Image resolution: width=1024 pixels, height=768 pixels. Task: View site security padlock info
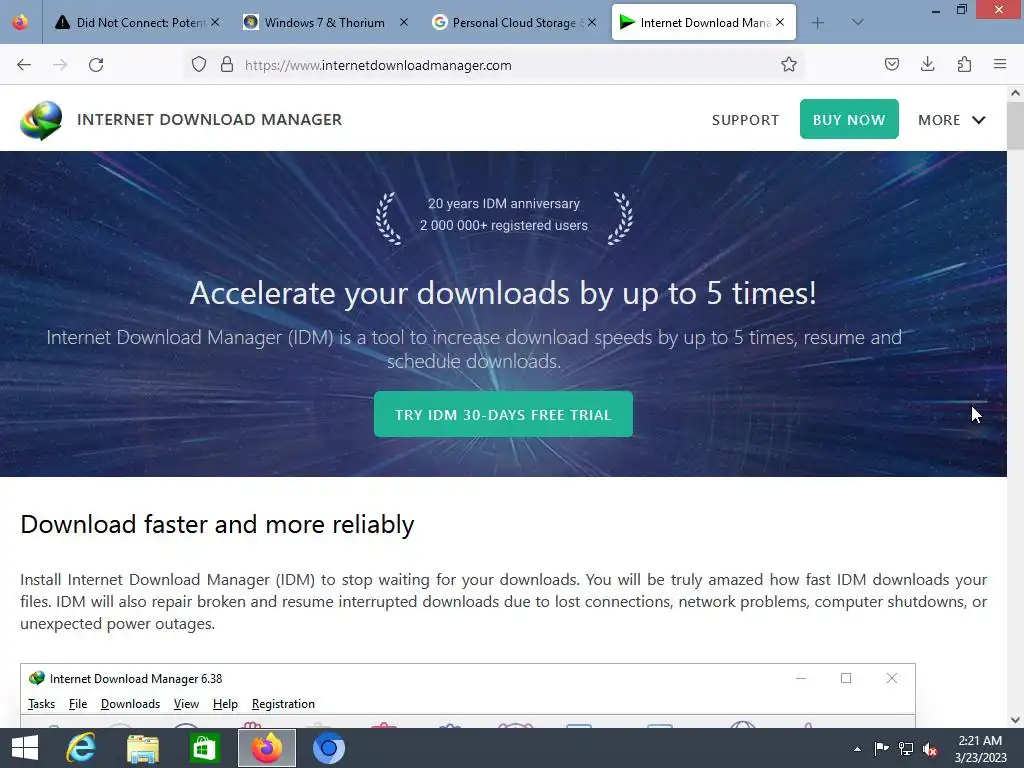coord(227,65)
